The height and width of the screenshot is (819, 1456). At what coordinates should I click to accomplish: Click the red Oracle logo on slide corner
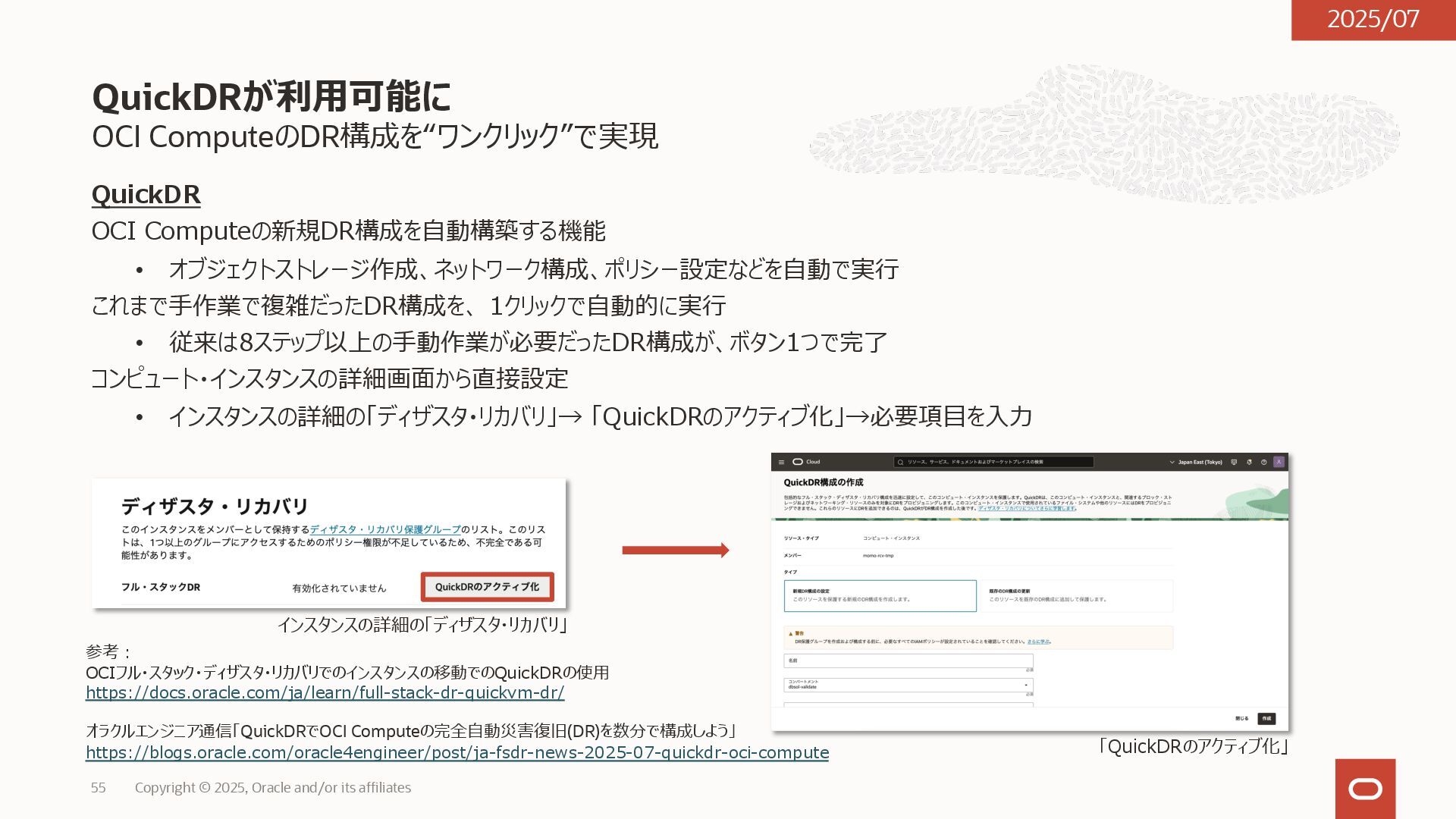[1365, 789]
